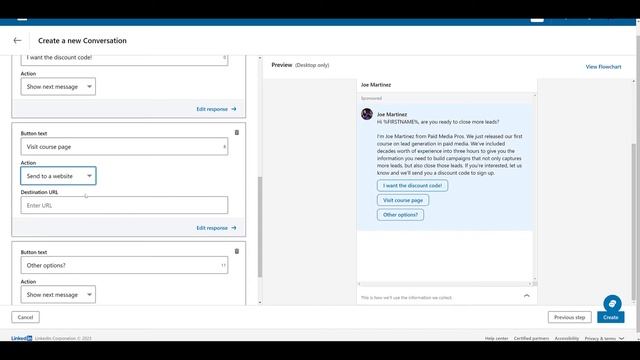
Task: Edit the Visit course page button text field
Action: [x=124, y=147]
